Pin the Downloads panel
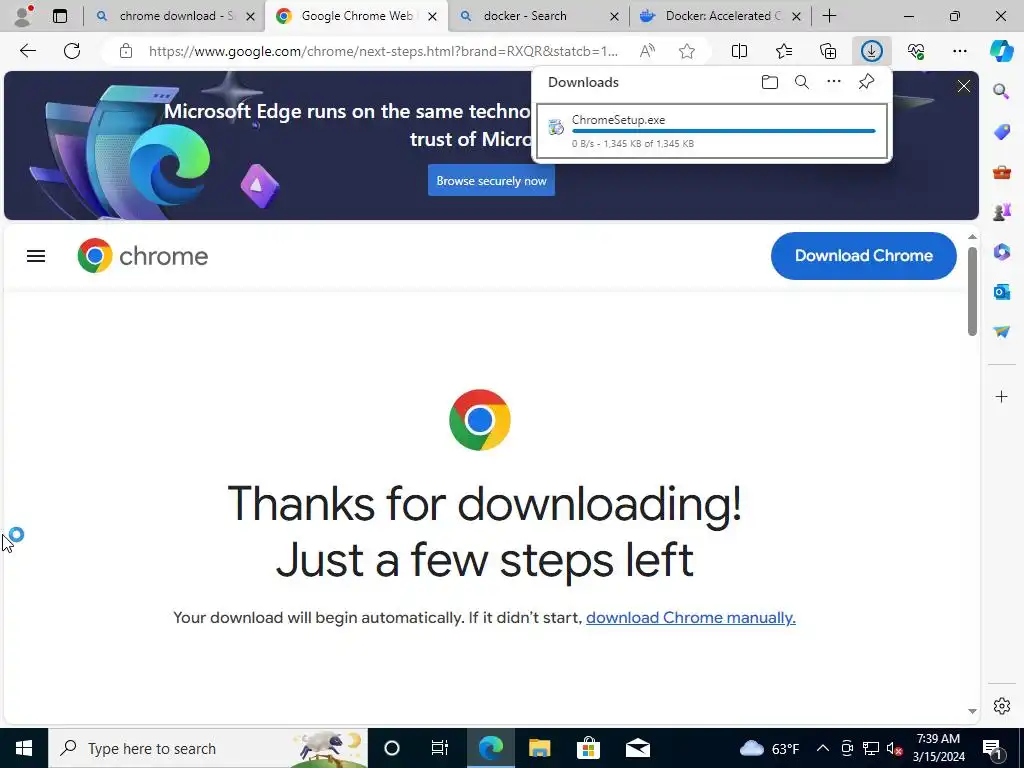Screen dimensions: 1024x768 pyautogui.click(x=866, y=82)
